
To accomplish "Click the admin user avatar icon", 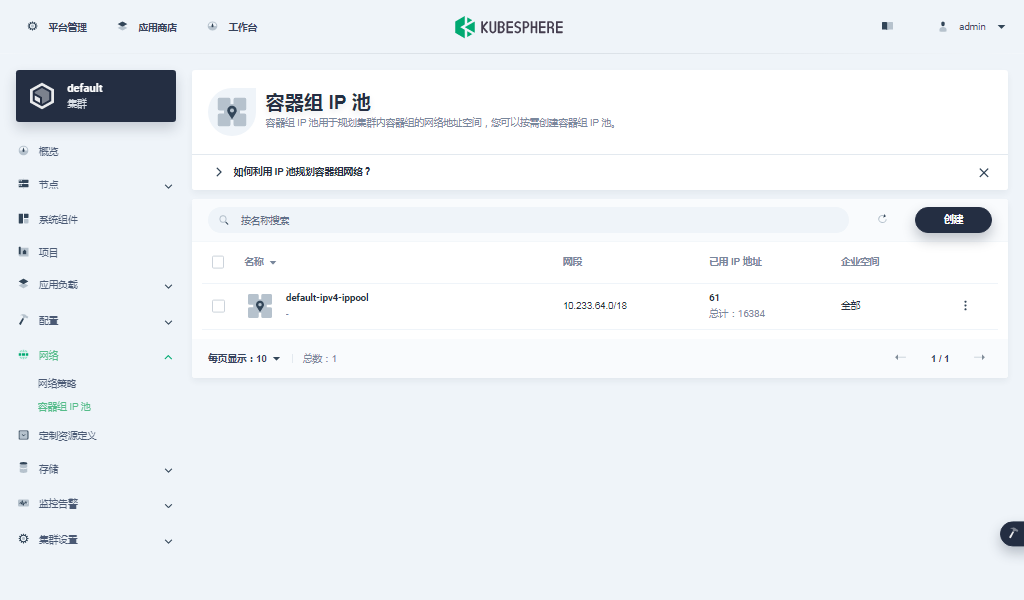I will [942, 27].
